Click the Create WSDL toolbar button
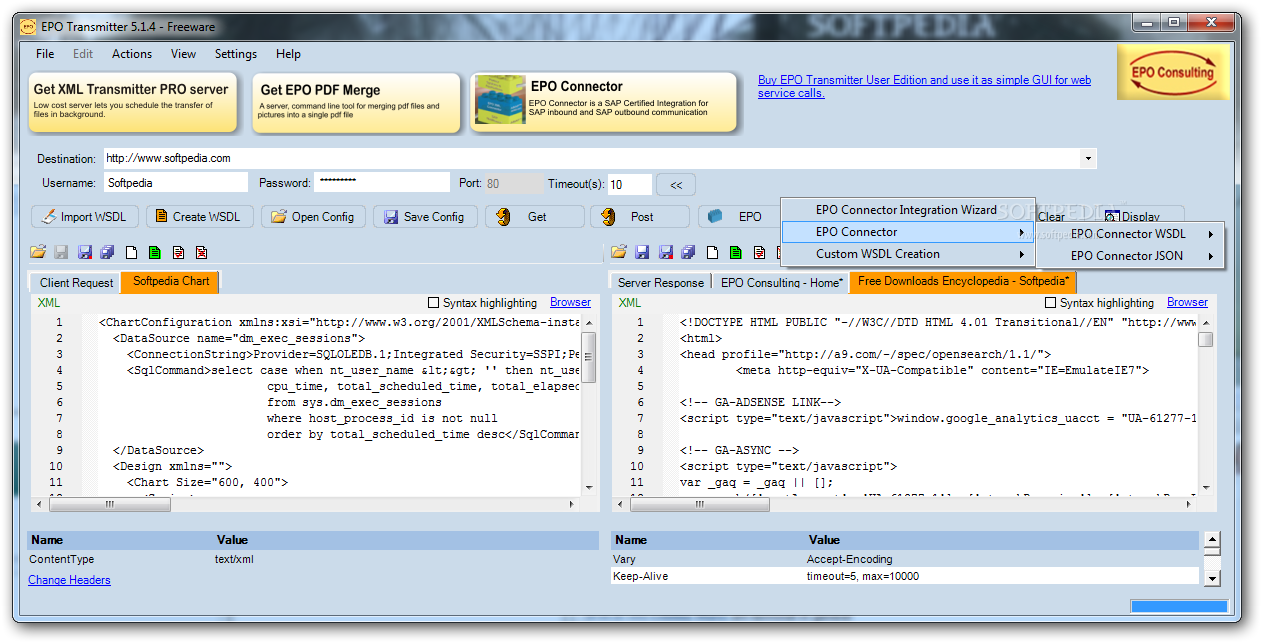 click(x=199, y=216)
